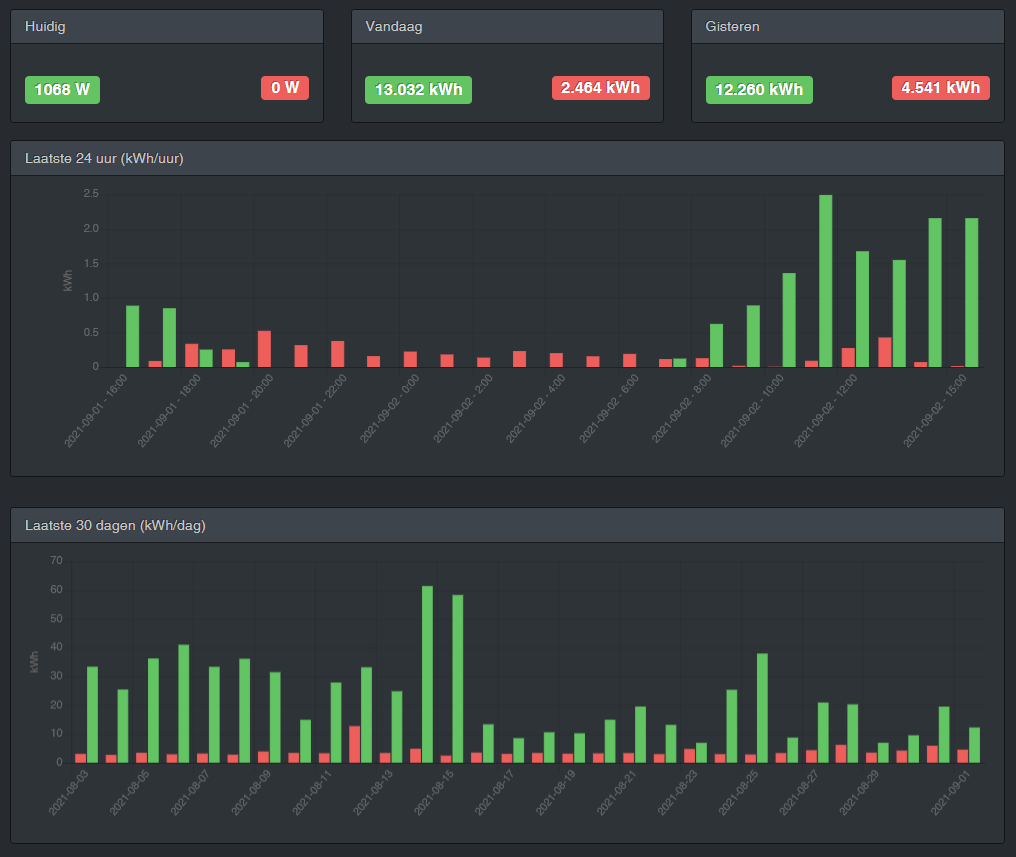Click the 2021-09-02 - 15:00 axis label
Image resolution: width=1016 pixels, height=857 pixels.
point(935,411)
